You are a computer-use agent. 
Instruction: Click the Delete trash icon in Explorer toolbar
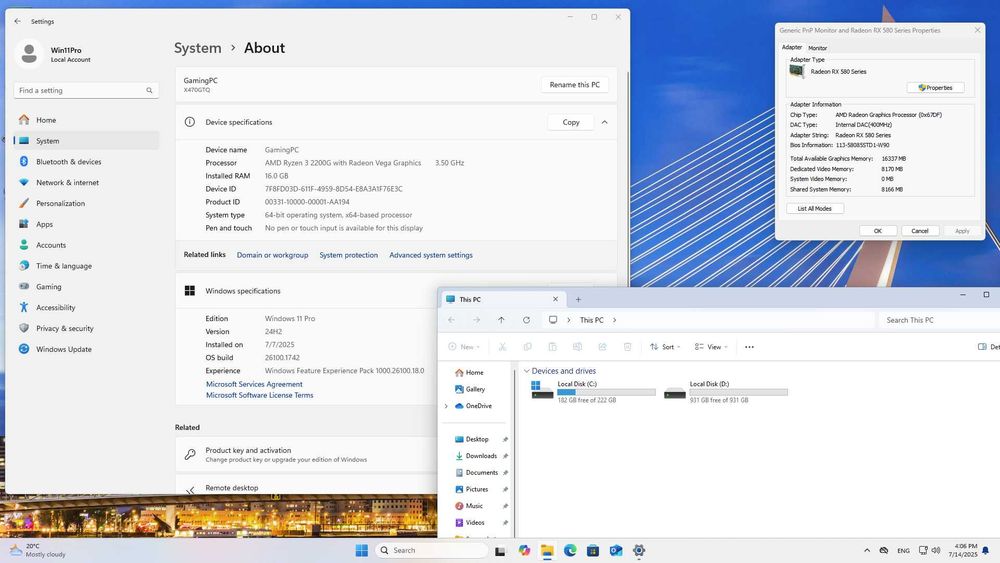click(628, 347)
